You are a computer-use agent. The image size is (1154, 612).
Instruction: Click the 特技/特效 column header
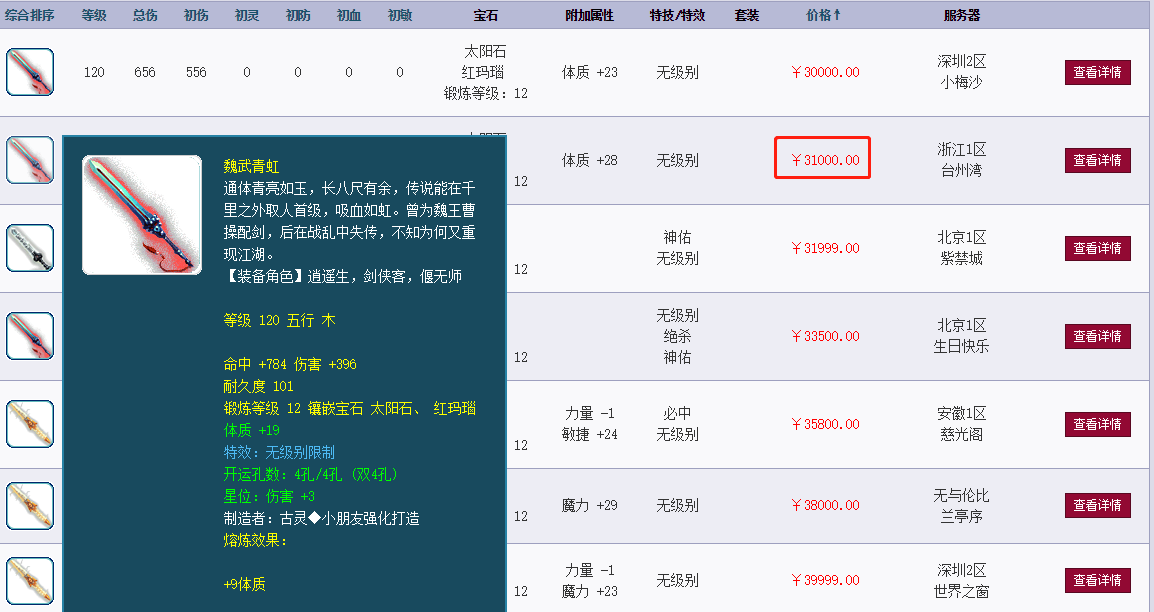(677, 14)
